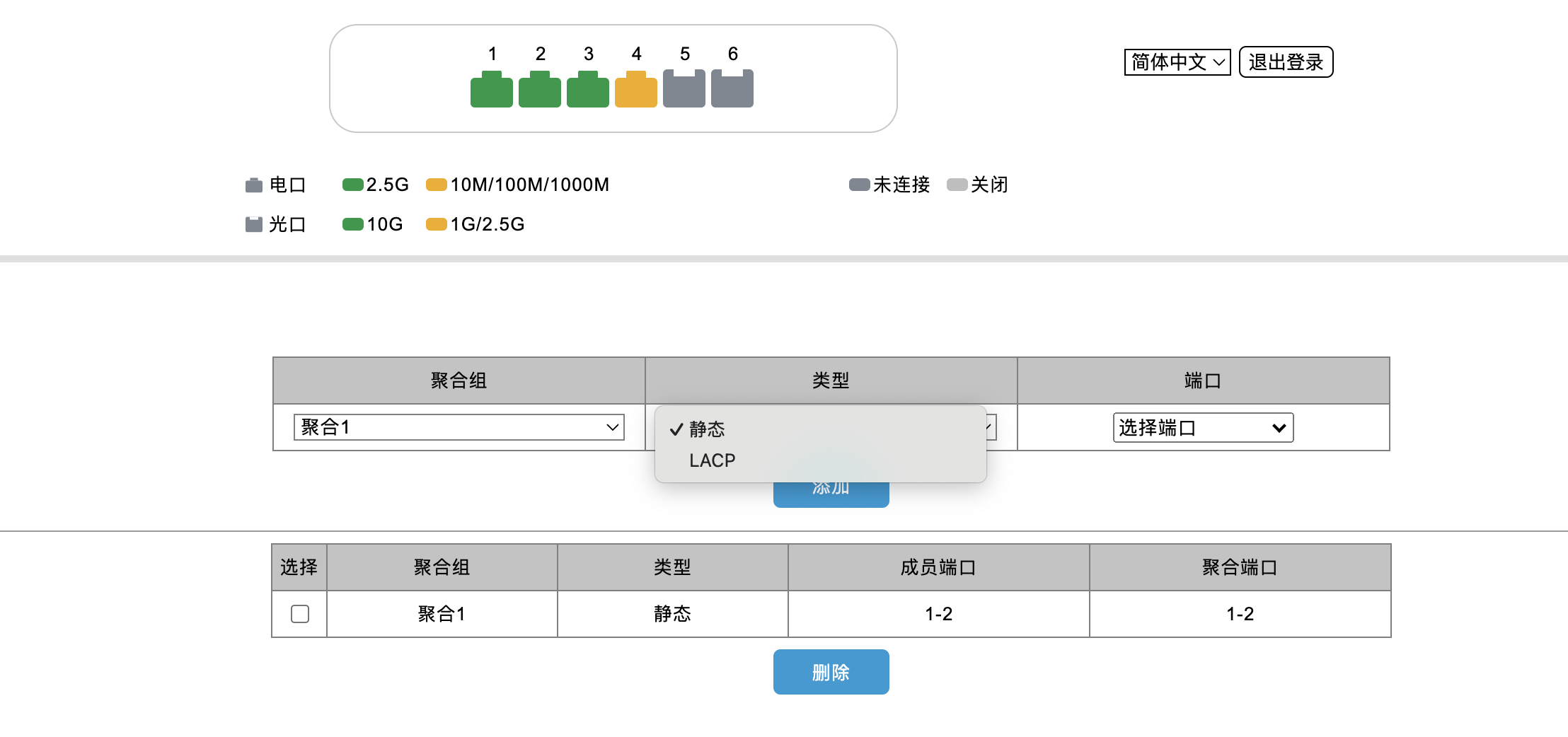Click the 成员端口 value 1-2
This screenshot has height=737, width=1568.
(x=939, y=614)
